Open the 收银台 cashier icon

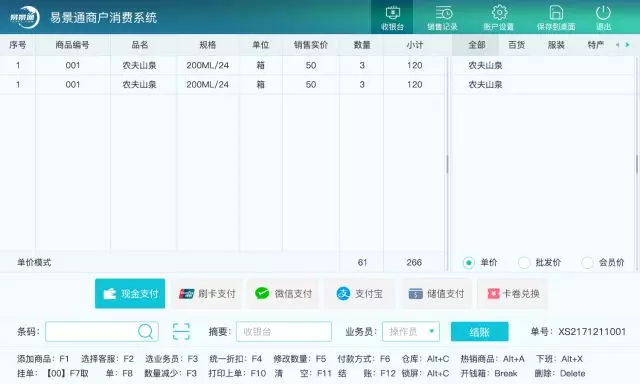(392, 13)
